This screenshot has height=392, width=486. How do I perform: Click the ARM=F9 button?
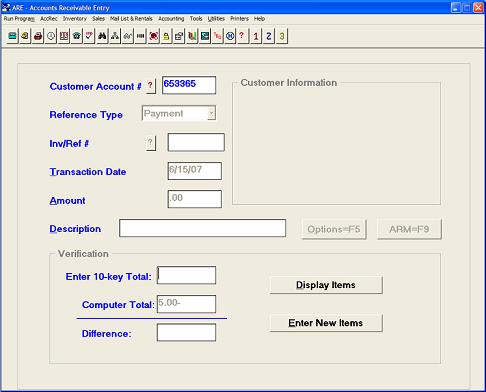tap(409, 229)
